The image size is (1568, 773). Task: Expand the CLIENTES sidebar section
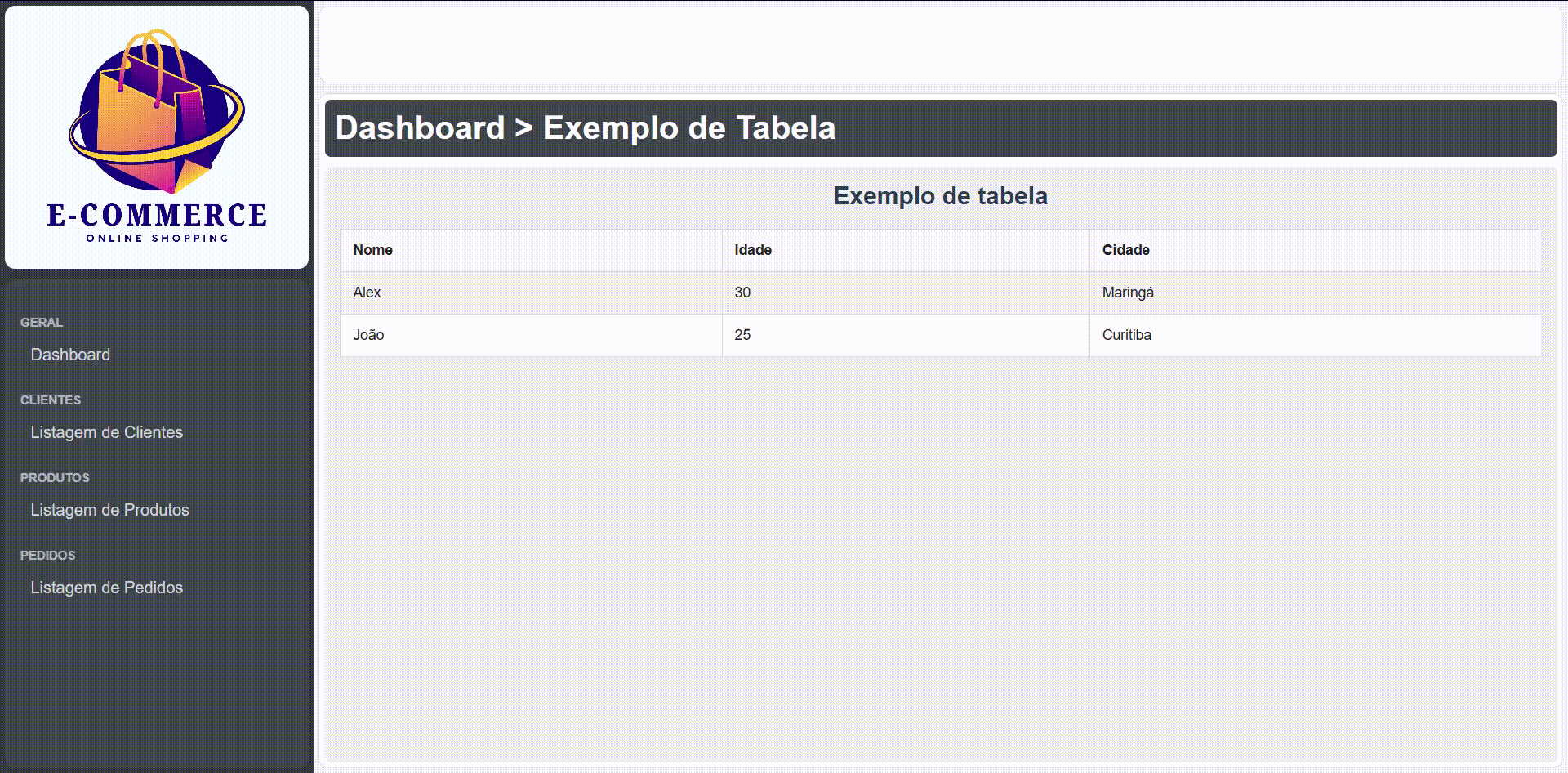[x=50, y=400]
